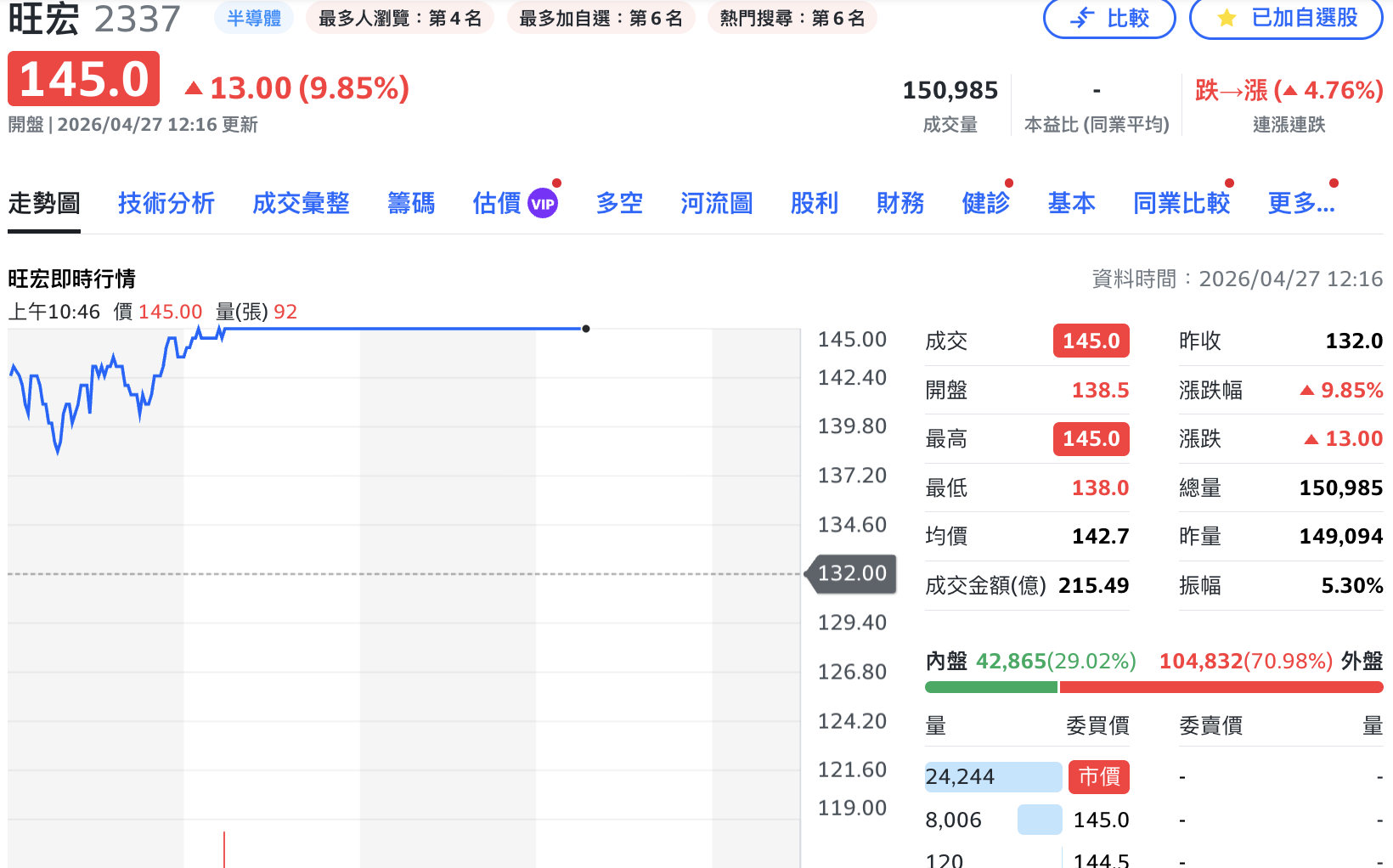The height and width of the screenshot is (868, 1393).
Task: Switch to the 成交彙整 tab
Action: [301, 204]
